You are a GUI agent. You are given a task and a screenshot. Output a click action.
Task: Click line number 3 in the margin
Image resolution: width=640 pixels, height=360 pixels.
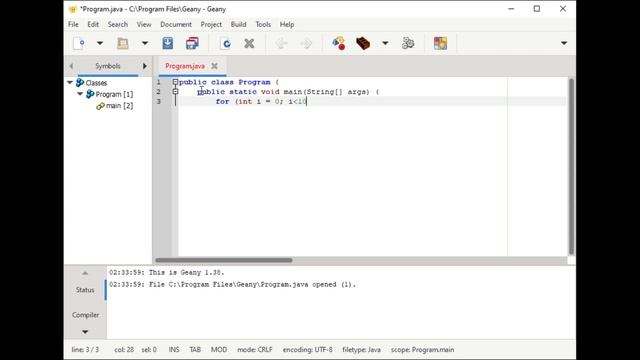point(158,101)
